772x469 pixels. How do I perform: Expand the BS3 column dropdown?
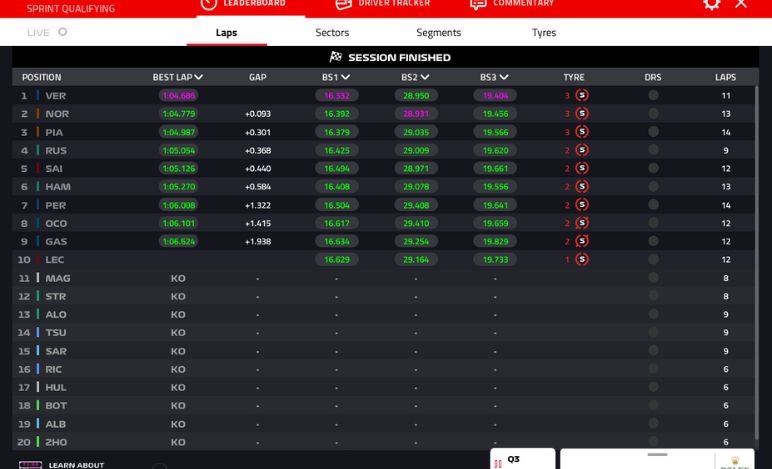click(504, 77)
